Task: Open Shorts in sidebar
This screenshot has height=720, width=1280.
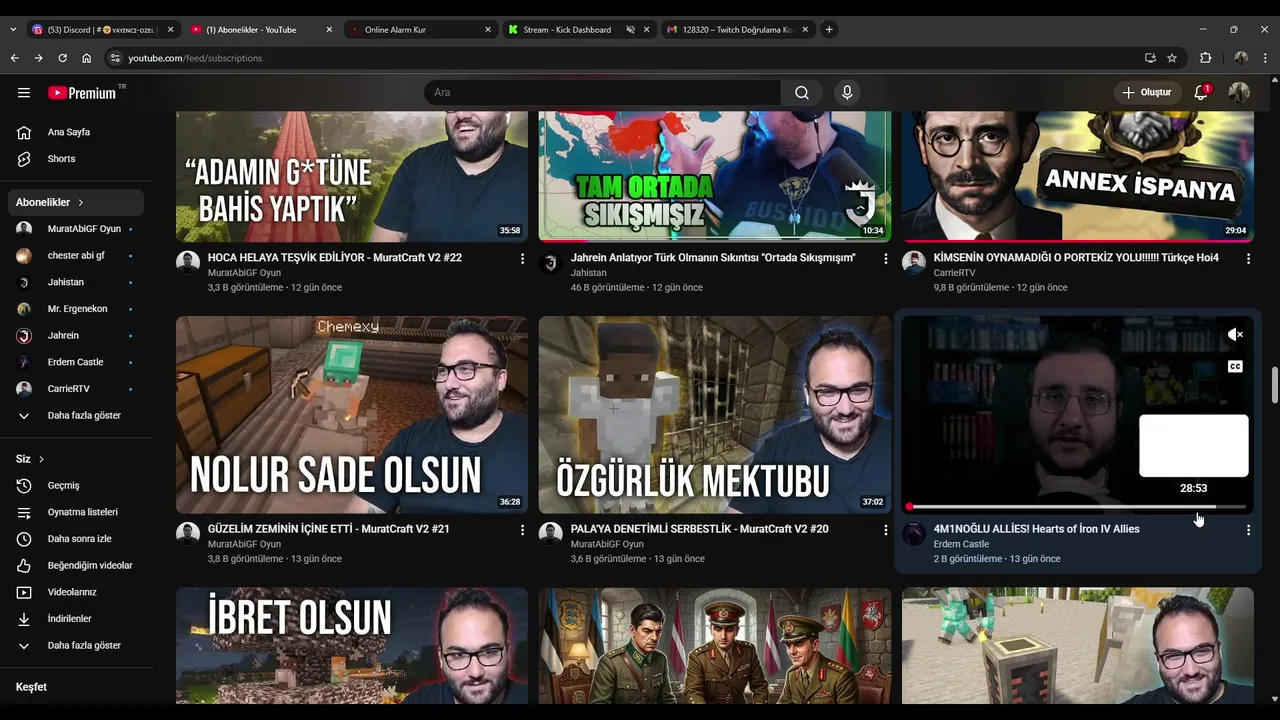Action: click(78, 159)
